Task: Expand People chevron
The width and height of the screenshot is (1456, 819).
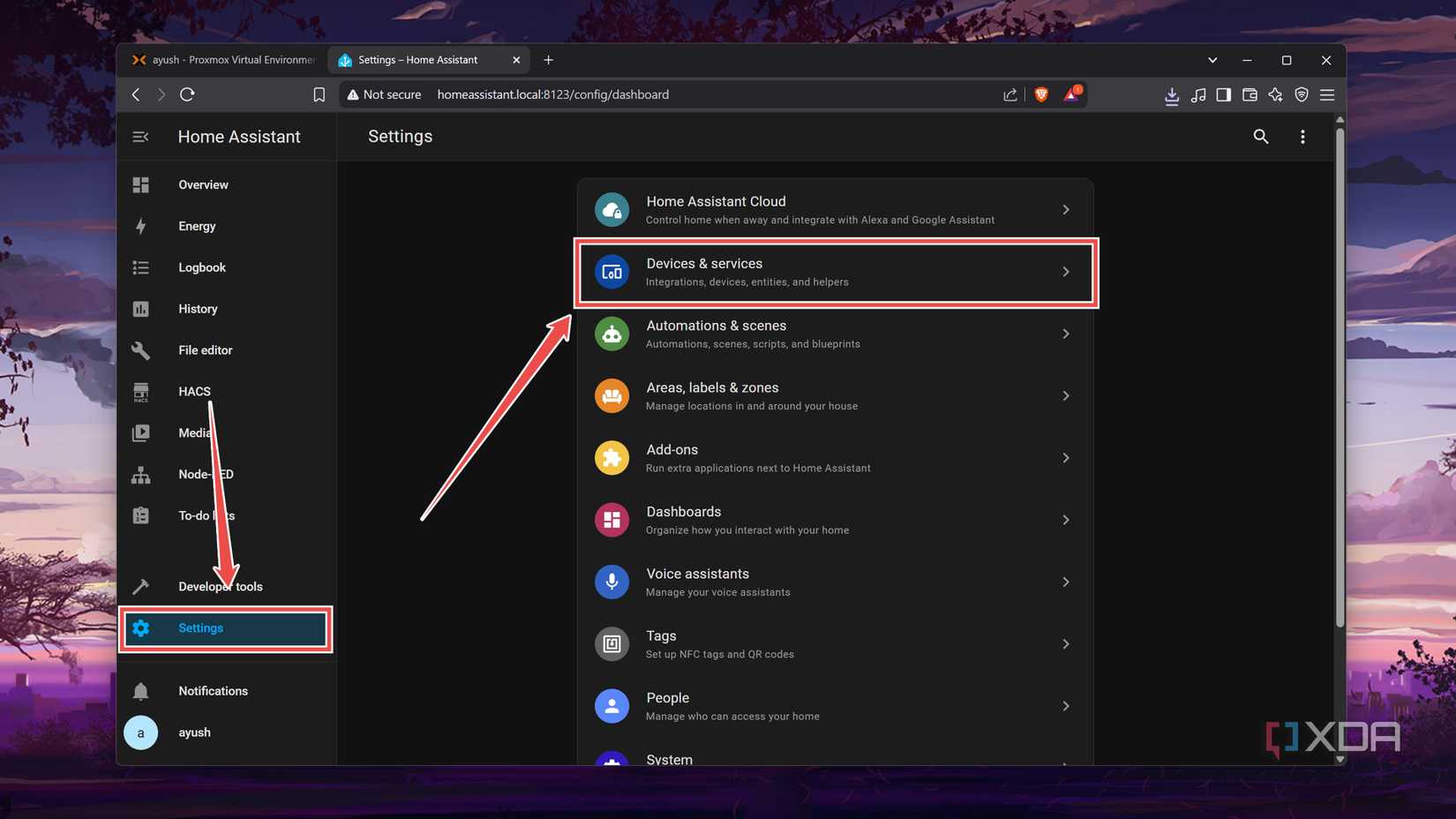Action: click(x=1066, y=706)
